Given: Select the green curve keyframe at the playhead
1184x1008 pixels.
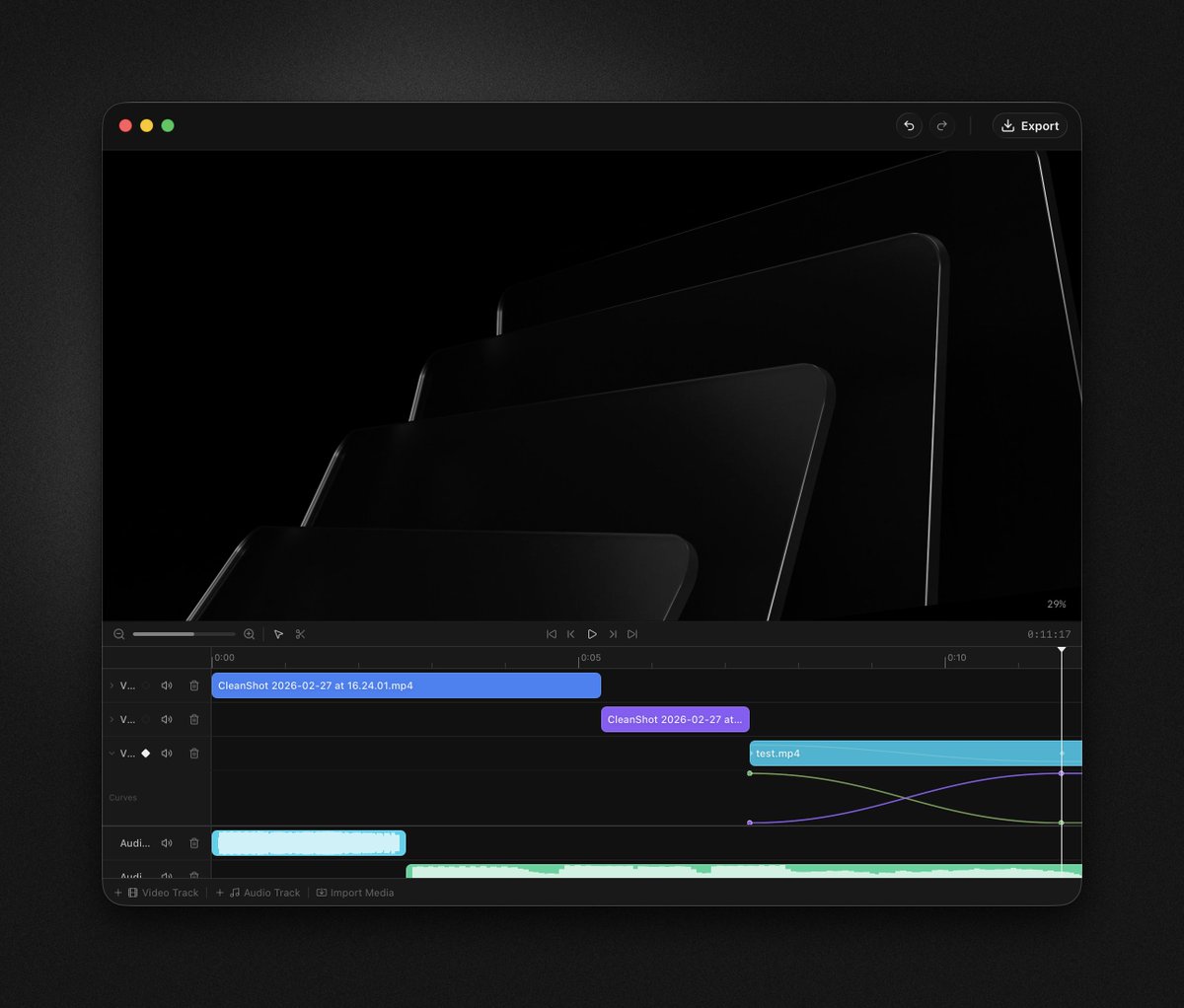Looking at the screenshot, I should point(1062,823).
